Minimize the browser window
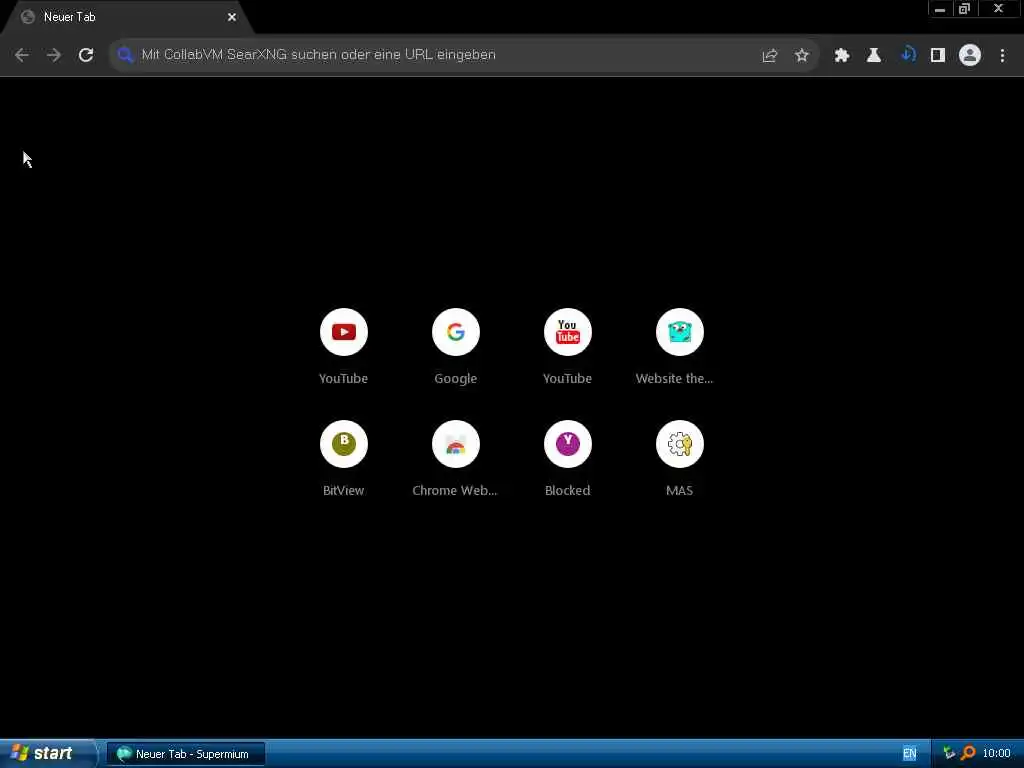The image size is (1024, 768). click(940, 9)
